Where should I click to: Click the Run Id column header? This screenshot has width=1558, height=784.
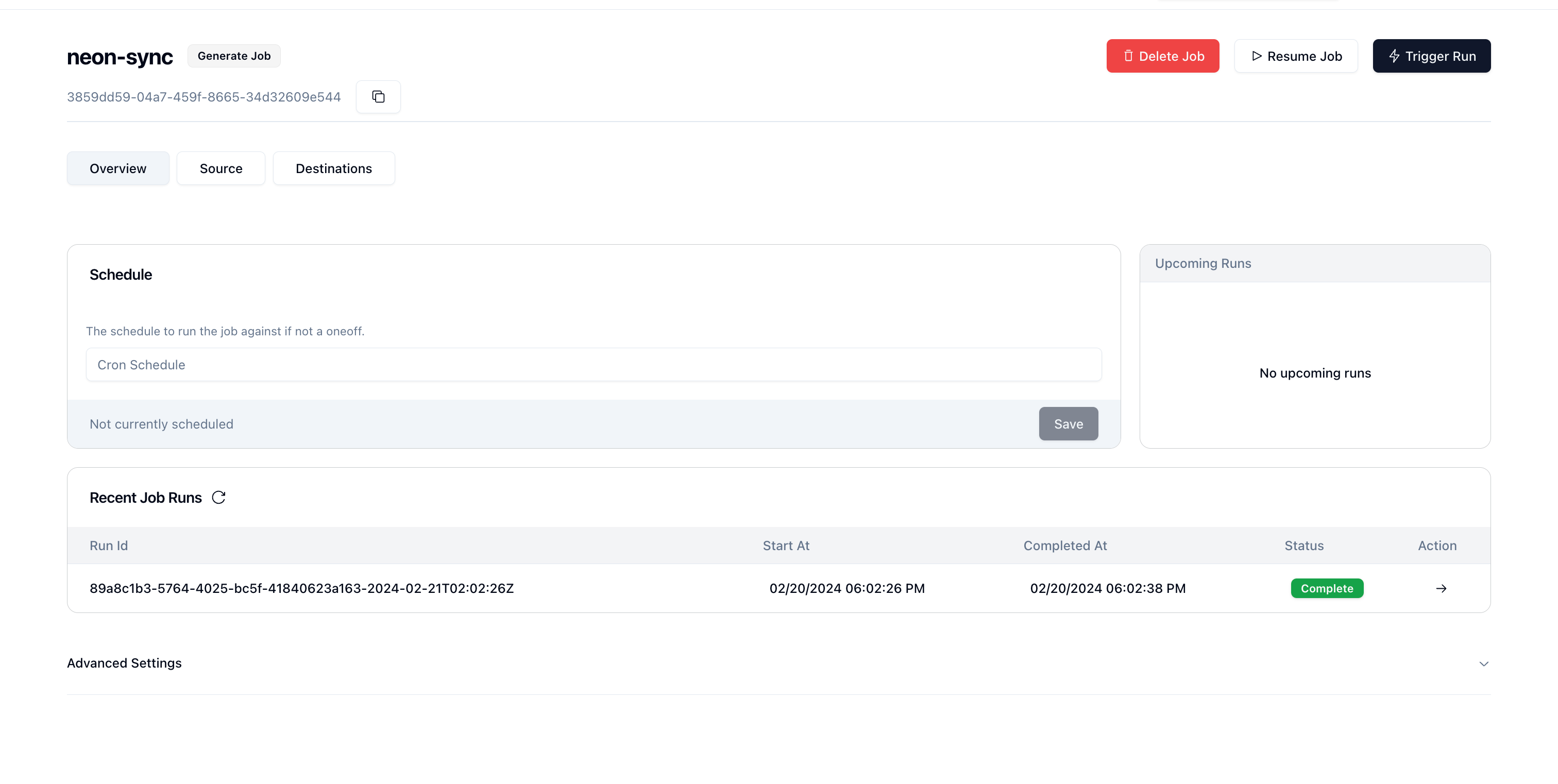click(x=109, y=545)
